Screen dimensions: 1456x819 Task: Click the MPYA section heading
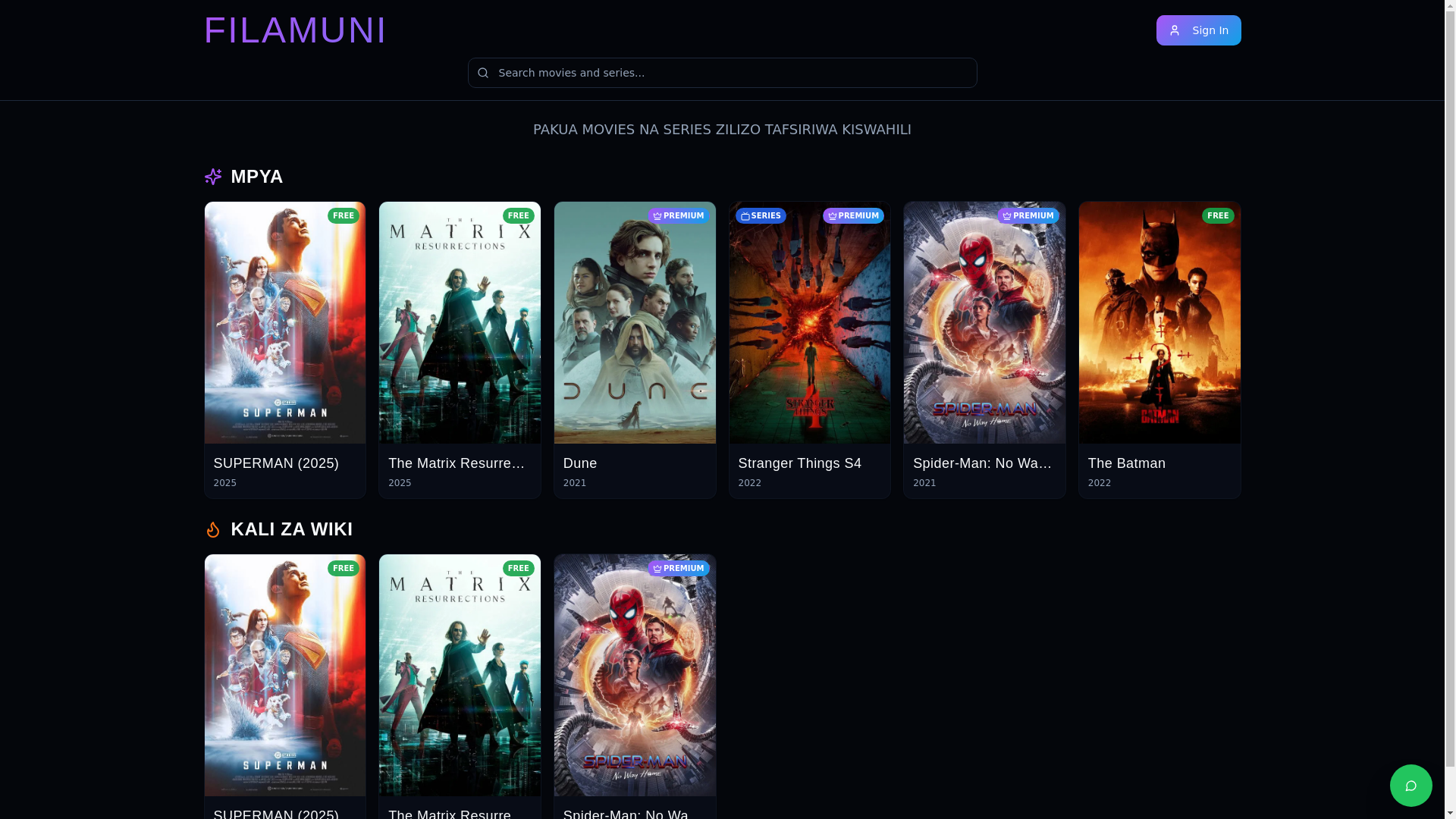coord(256,177)
